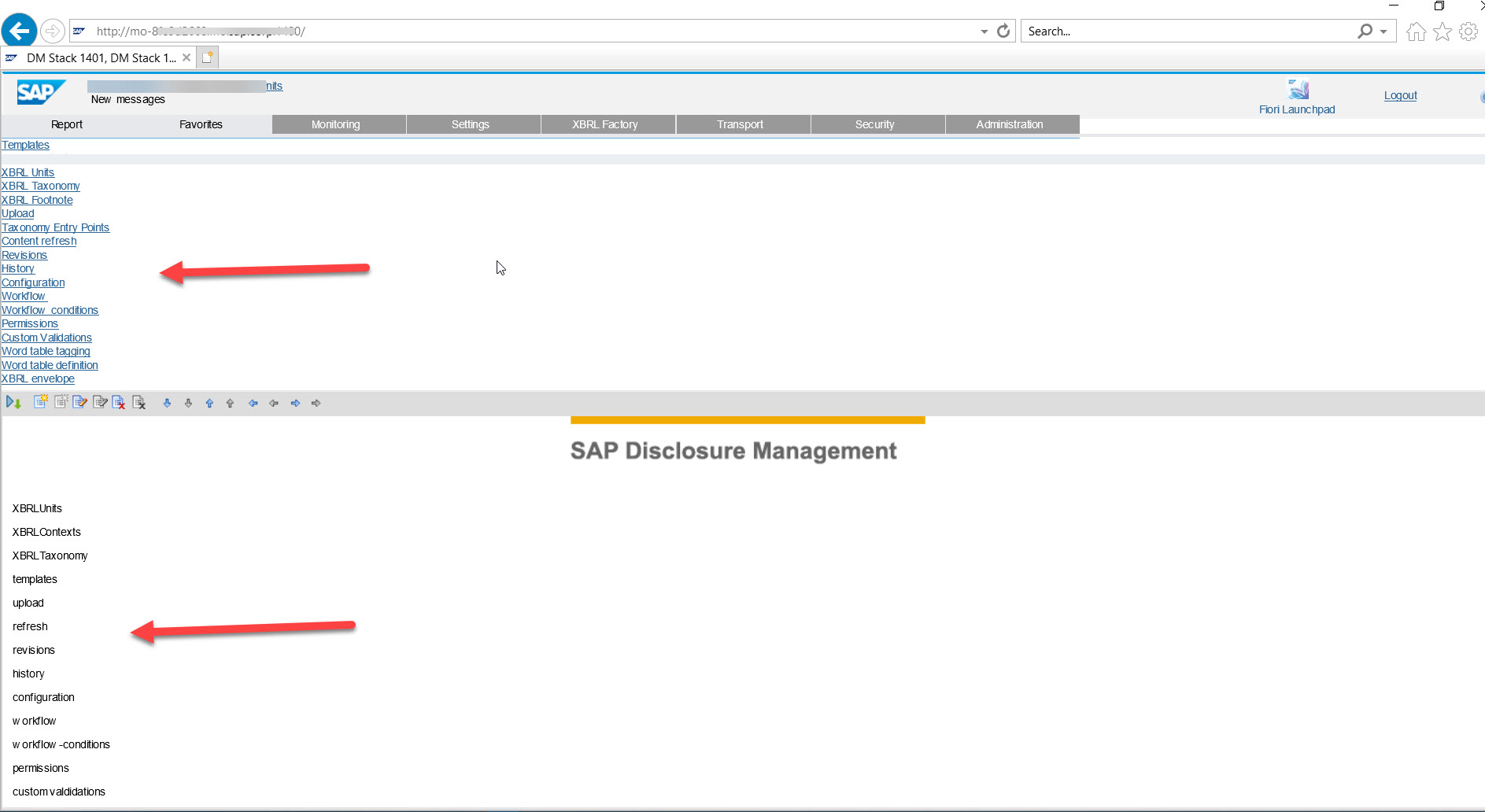Open browser tools gear icon
This screenshot has height=812, width=1485.
click(1468, 31)
